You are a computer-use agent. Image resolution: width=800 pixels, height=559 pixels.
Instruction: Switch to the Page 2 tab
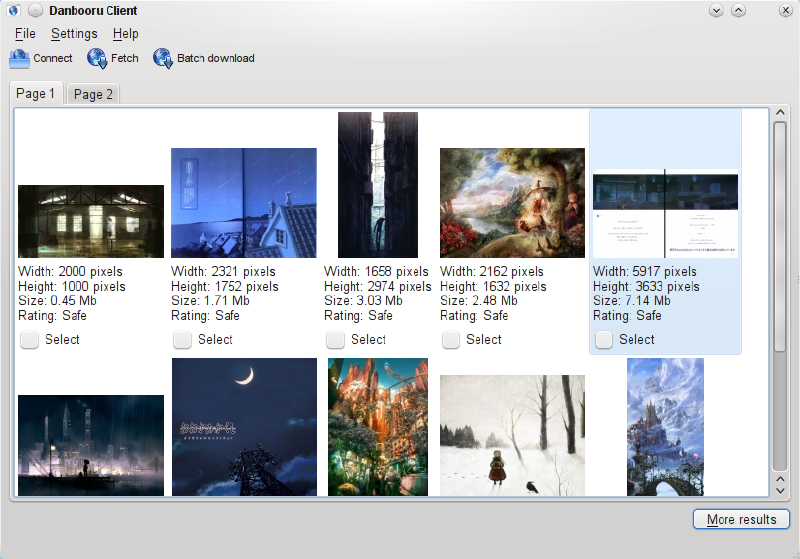[93, 94]
